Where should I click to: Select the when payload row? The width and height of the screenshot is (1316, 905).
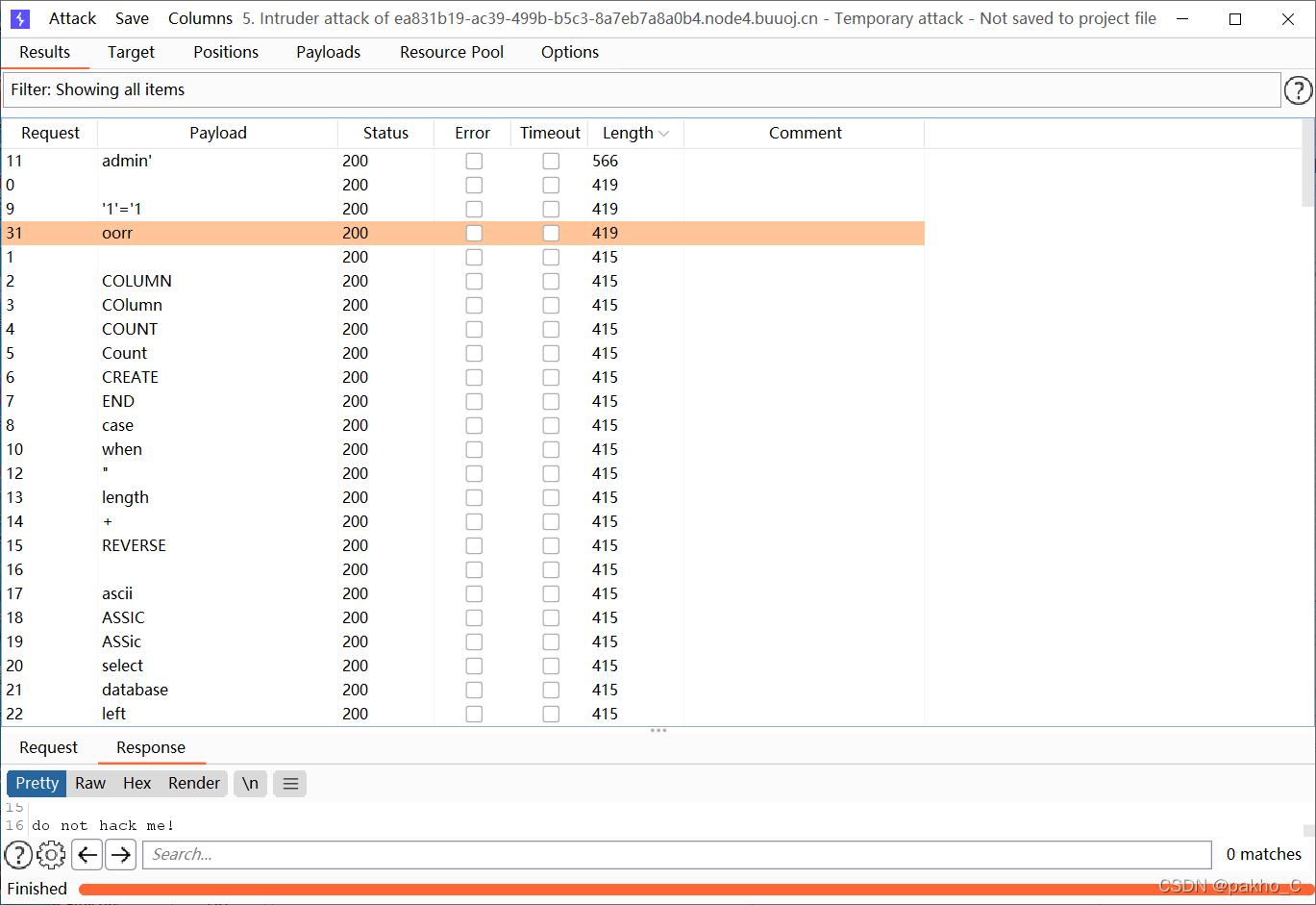pyautogui.click(x=462, y=449)
